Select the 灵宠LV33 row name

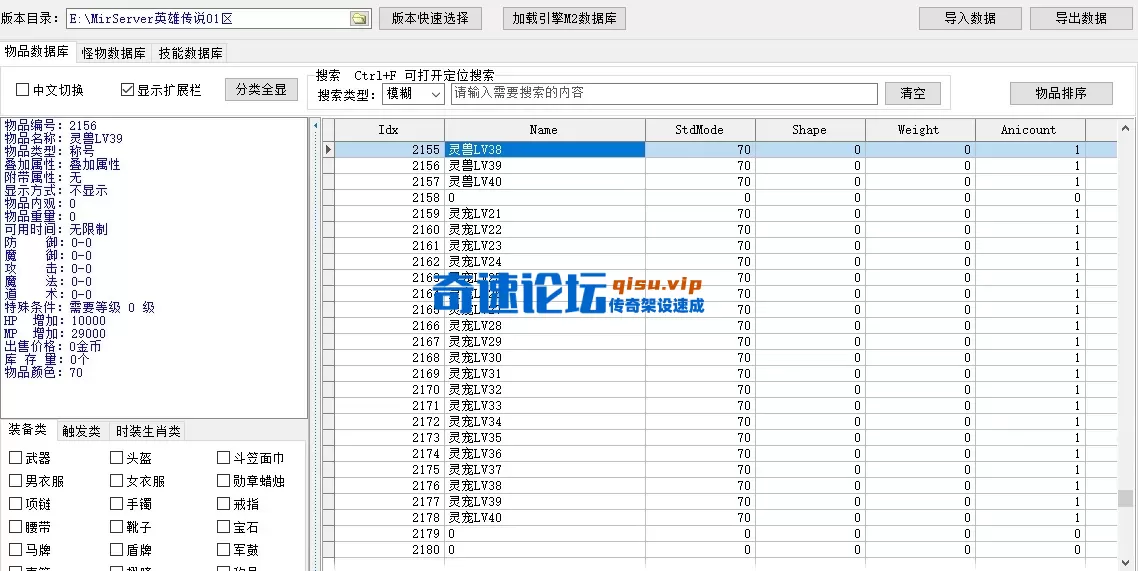(x=544, y=406)
